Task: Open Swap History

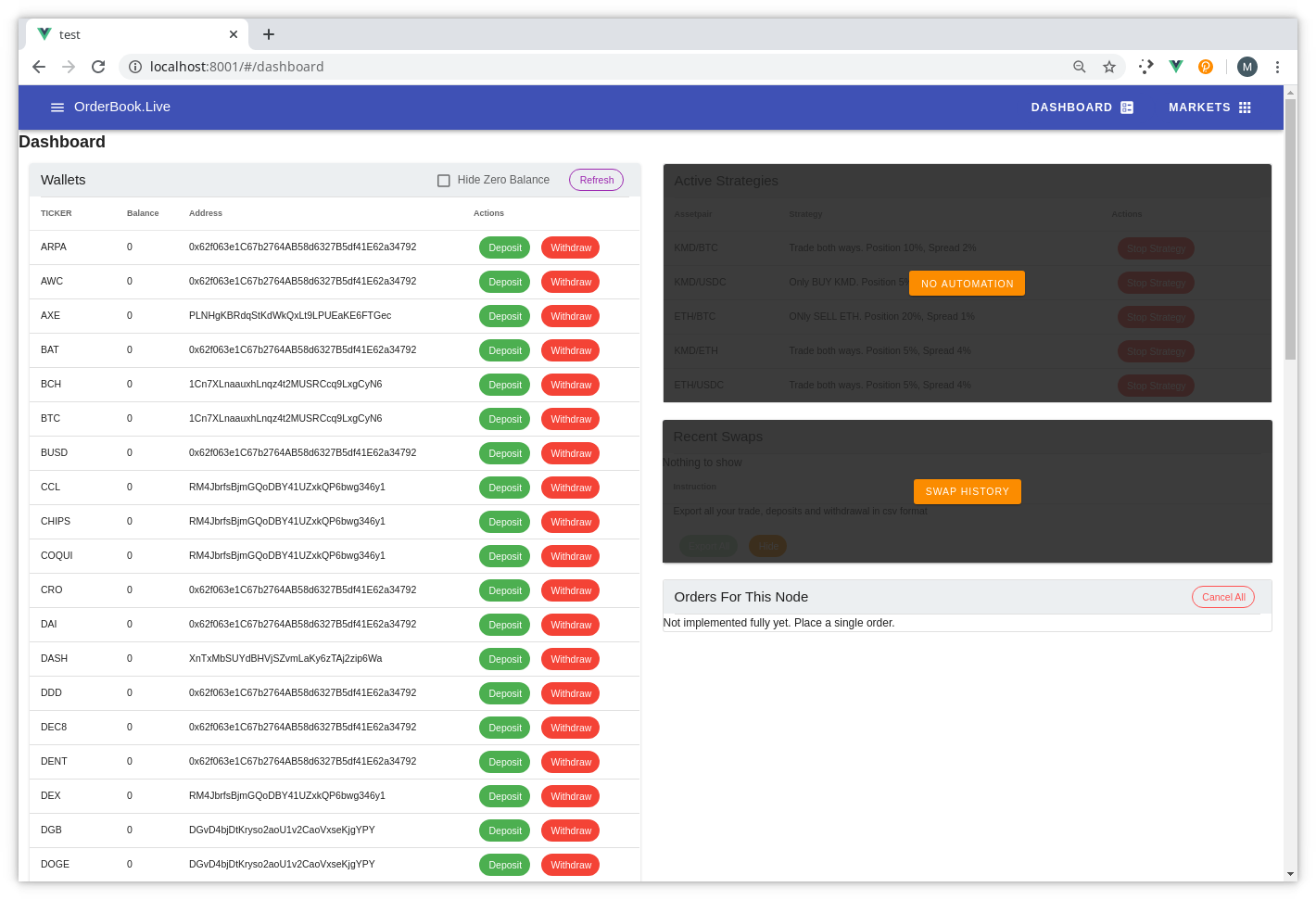Action: coord(967,491)
